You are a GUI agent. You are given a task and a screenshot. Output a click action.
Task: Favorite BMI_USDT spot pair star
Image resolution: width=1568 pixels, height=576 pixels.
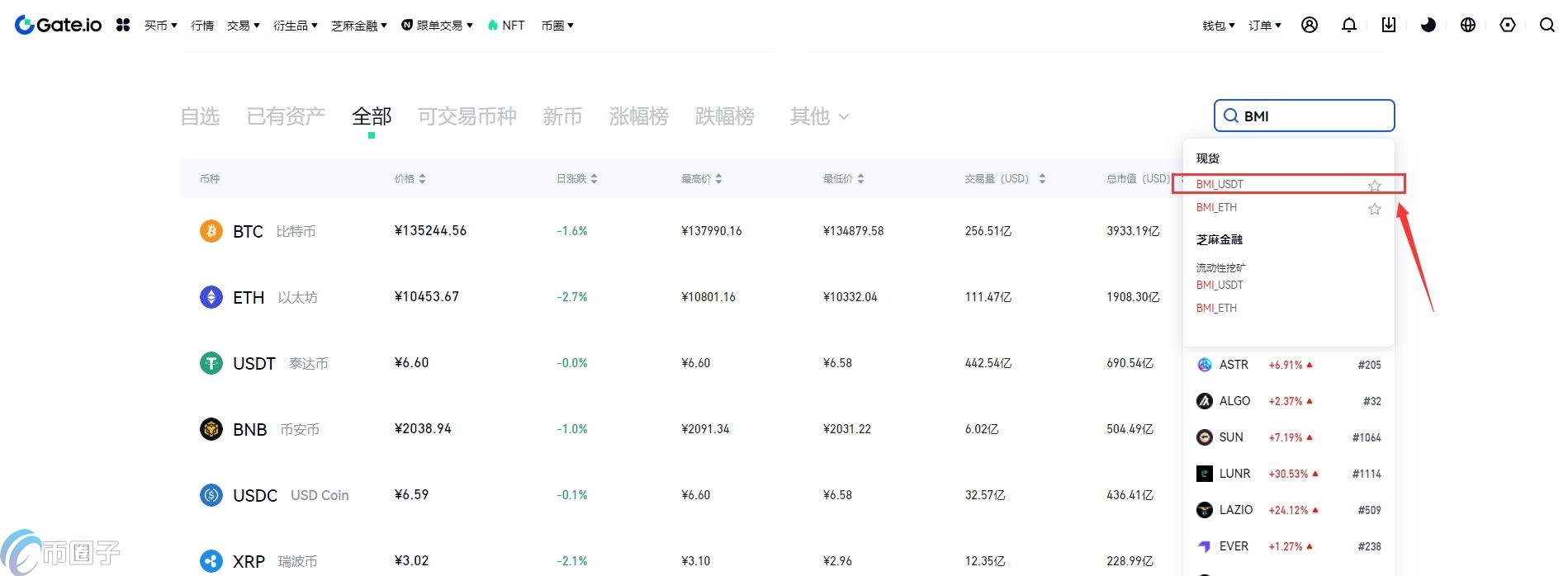(x=1374, y=186)
